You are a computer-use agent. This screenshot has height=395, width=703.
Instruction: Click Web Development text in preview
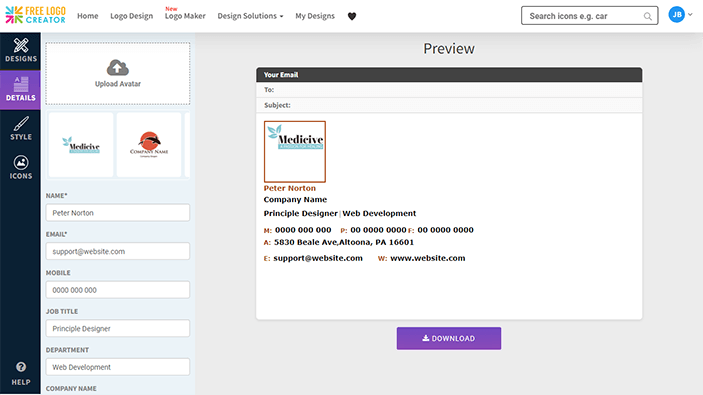(x=379, y=213)
